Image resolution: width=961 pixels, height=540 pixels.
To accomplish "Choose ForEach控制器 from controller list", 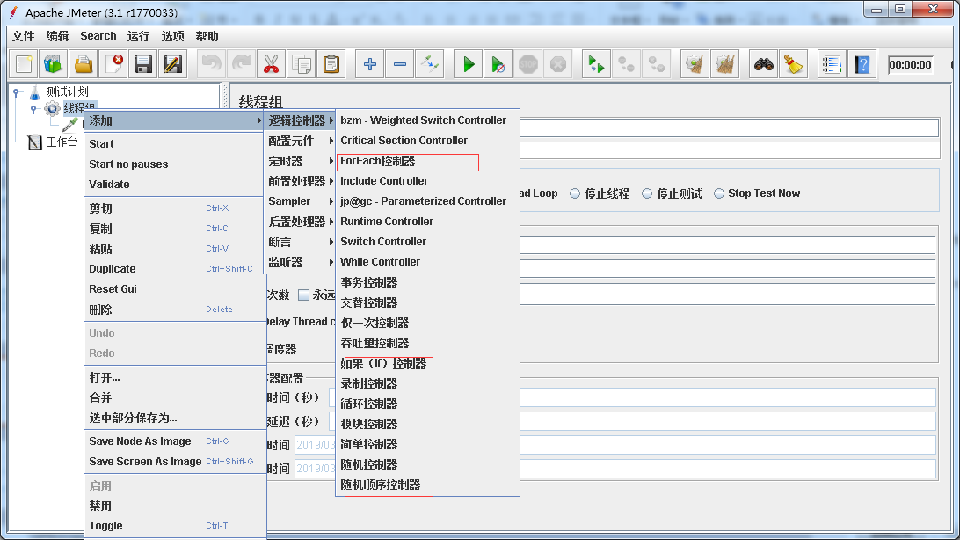I will (428, 161).
